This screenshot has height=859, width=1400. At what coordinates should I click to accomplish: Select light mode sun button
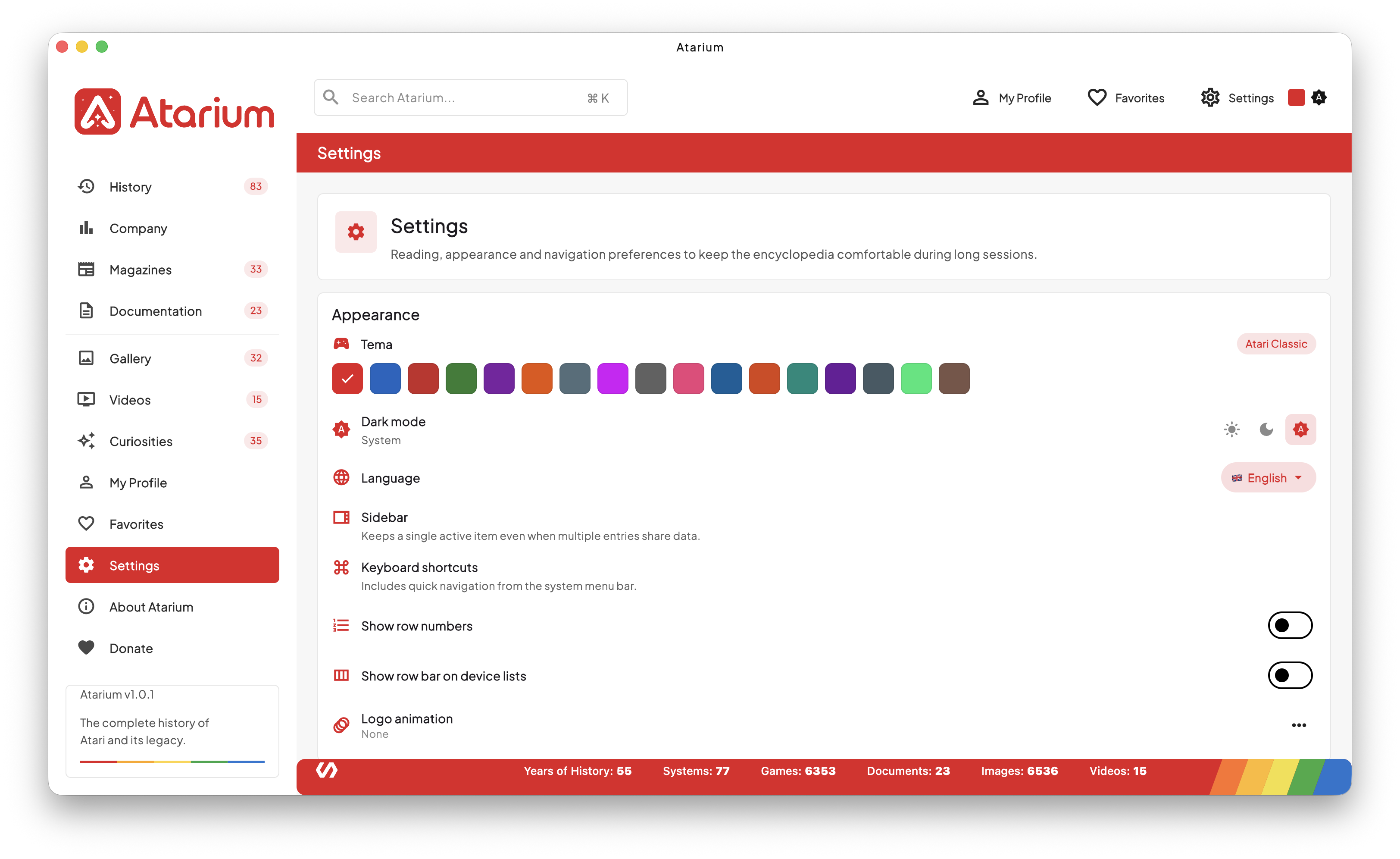[x=1231, y=429]
